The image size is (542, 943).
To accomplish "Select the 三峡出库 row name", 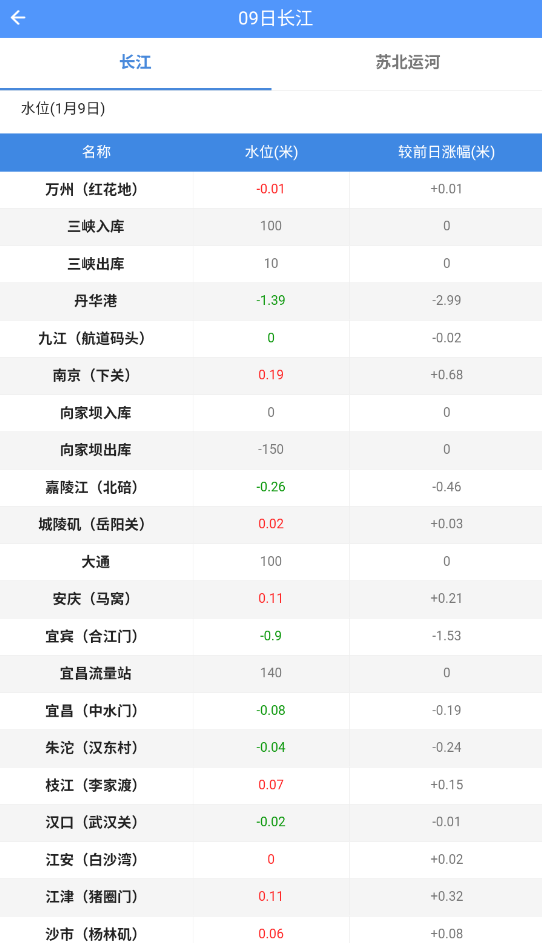I will click(96, 264).
